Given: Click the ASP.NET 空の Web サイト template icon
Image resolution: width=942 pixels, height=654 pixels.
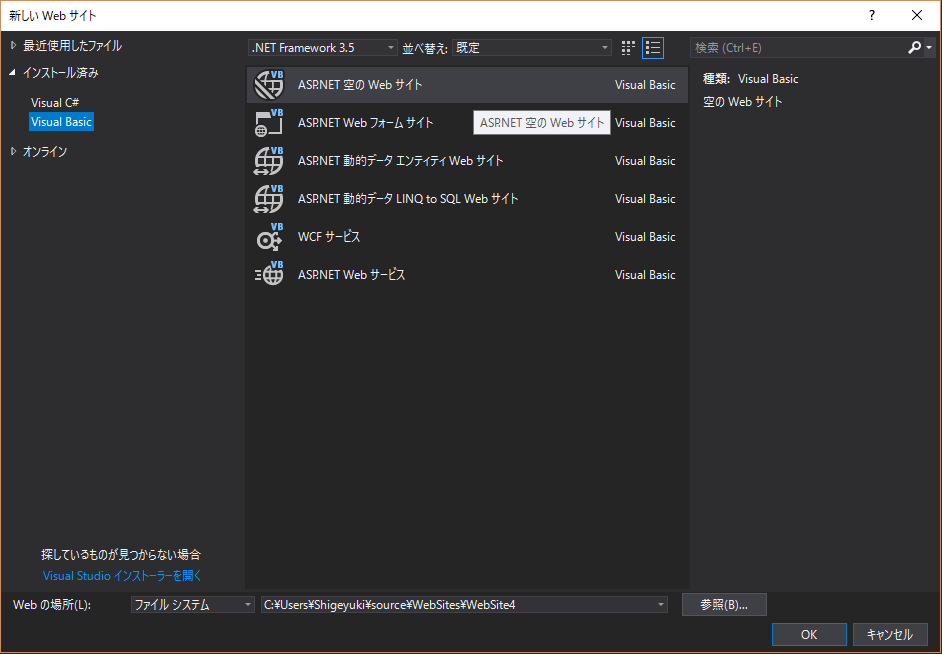Looking at the screenshot, I should (x=269, y=85).
